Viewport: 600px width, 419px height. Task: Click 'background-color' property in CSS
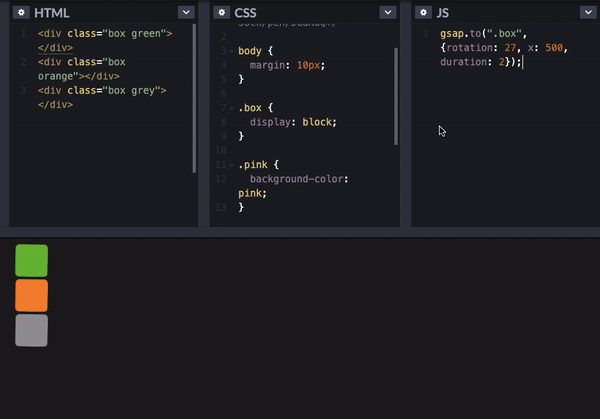[x=297, y=179]
